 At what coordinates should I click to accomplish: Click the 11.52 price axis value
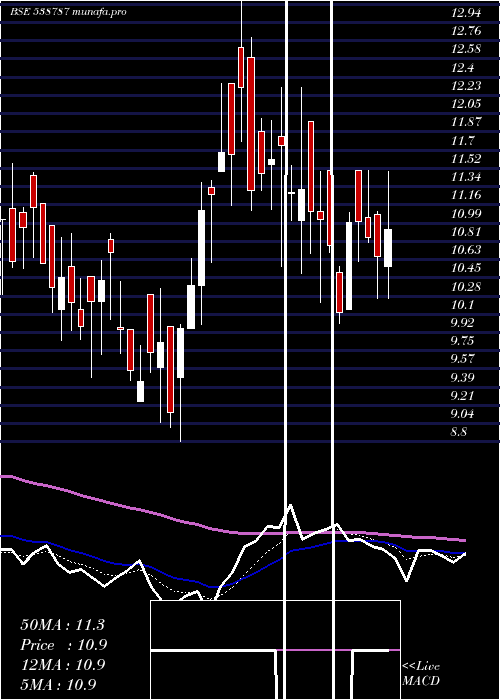(466, 159)
